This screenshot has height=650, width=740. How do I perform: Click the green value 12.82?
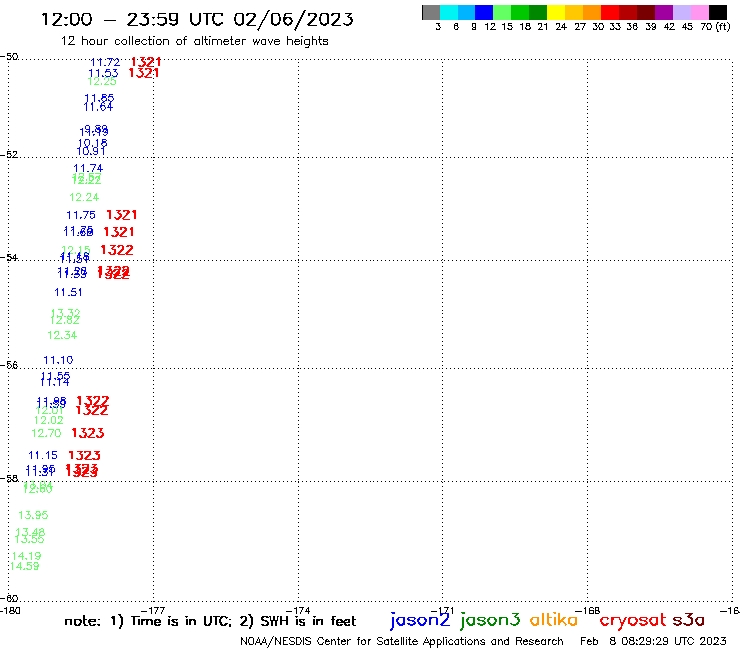(65, 320)
